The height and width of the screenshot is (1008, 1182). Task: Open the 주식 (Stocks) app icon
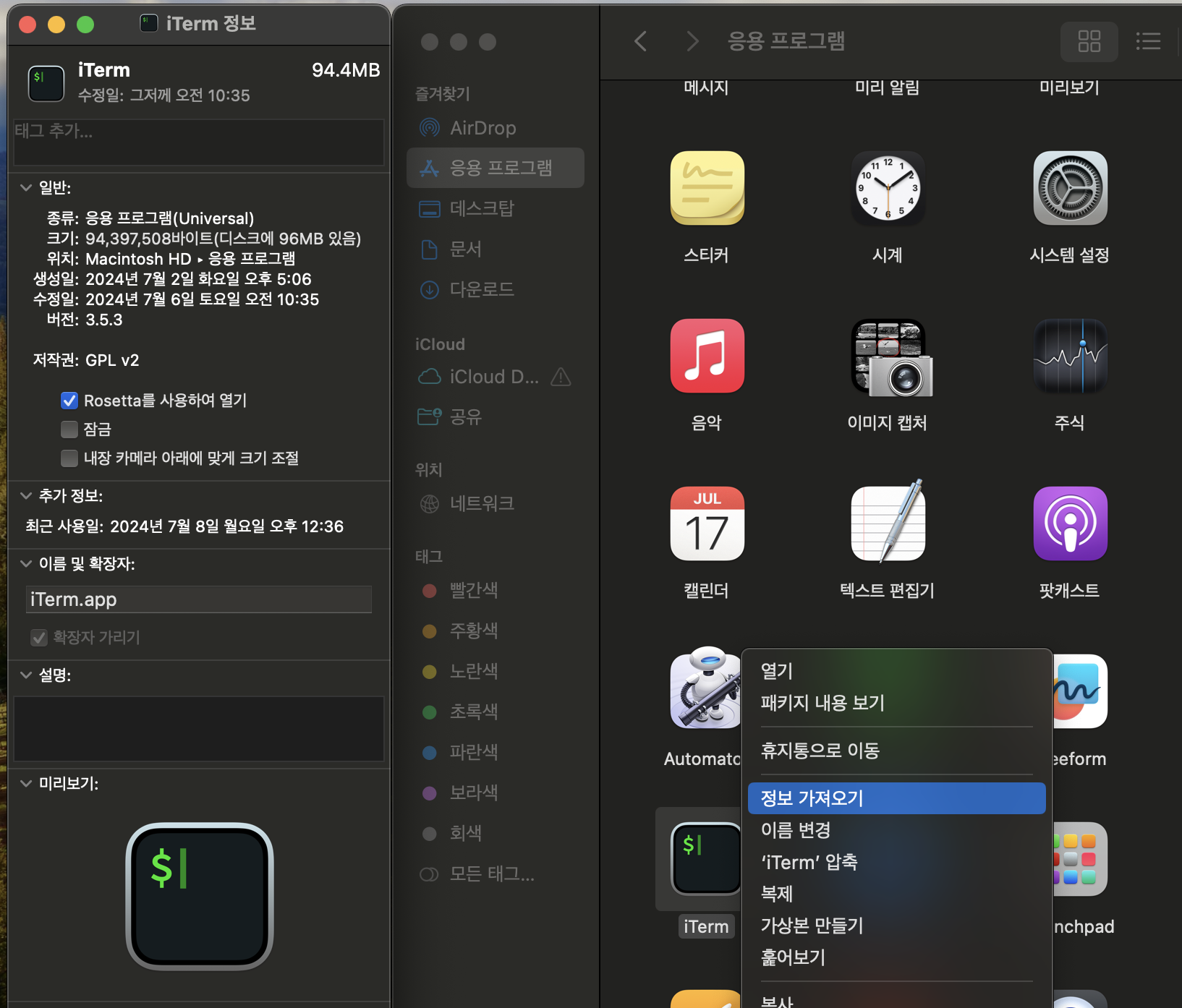coord(1070,356)
